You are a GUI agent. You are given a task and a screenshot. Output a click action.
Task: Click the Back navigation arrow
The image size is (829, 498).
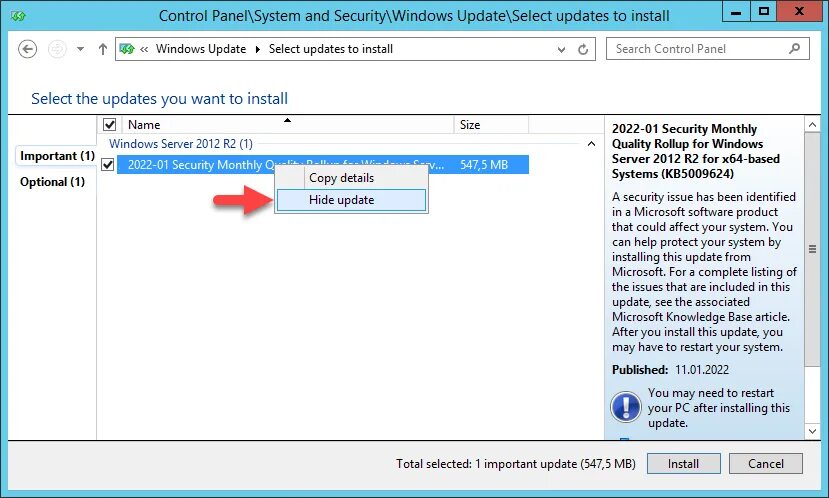pyautogui.click(x=27, y=49)
